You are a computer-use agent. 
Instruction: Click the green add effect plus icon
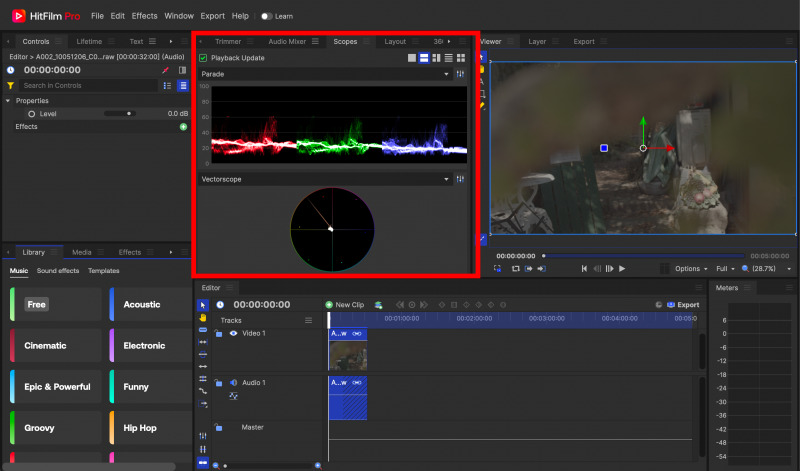[183, 127]
